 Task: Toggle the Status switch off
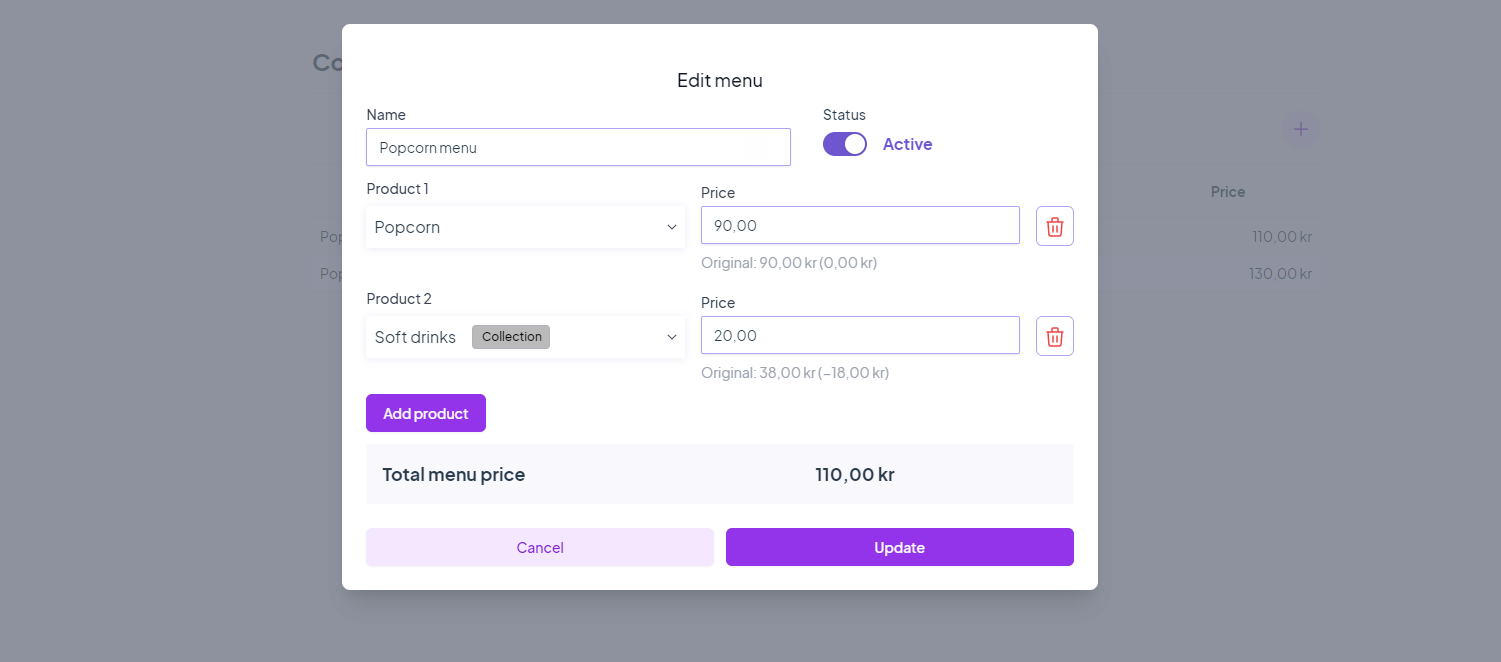pyautogui.click(x=845, y=144)
